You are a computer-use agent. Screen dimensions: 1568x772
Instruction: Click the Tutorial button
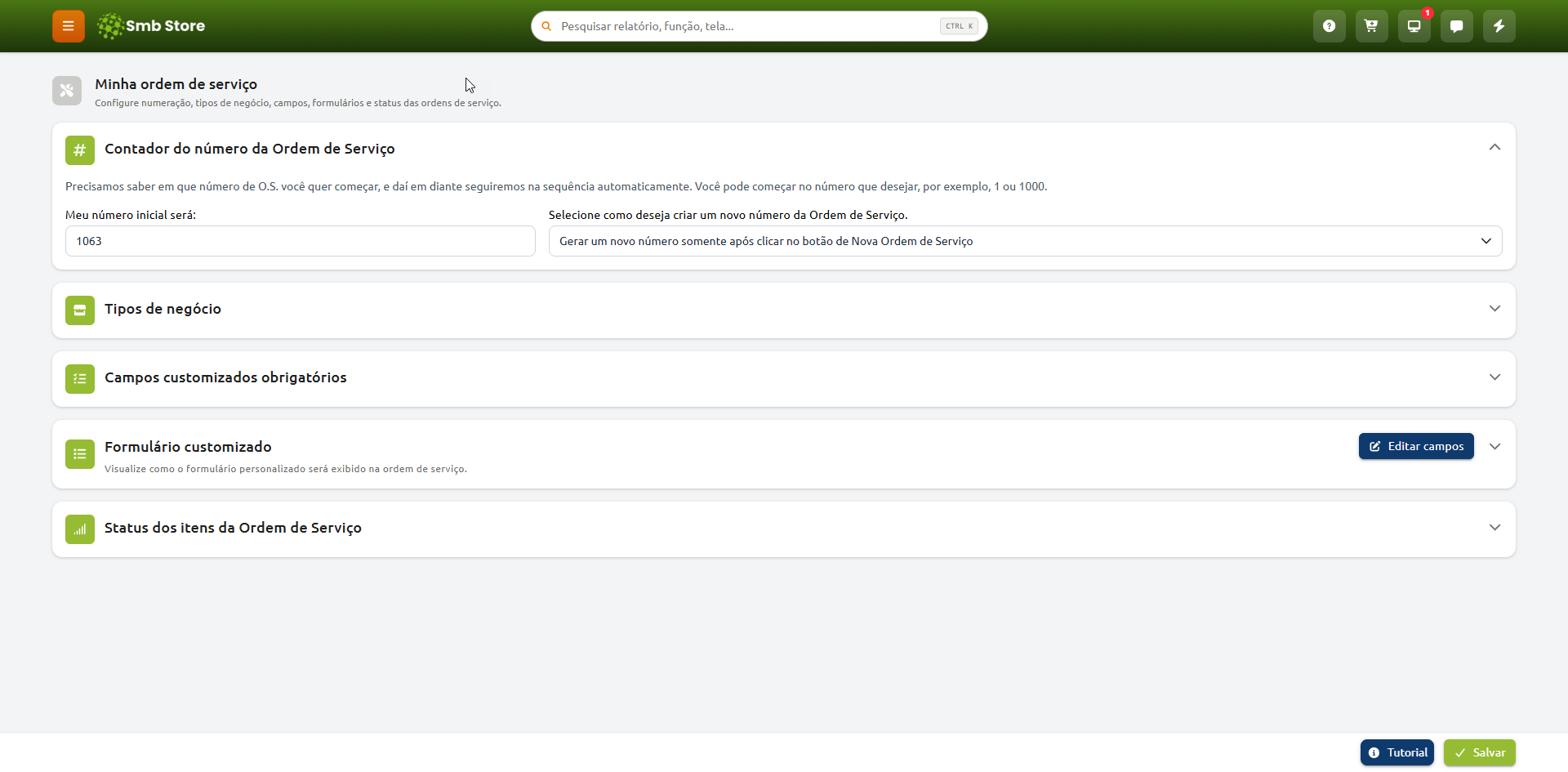1397,752
